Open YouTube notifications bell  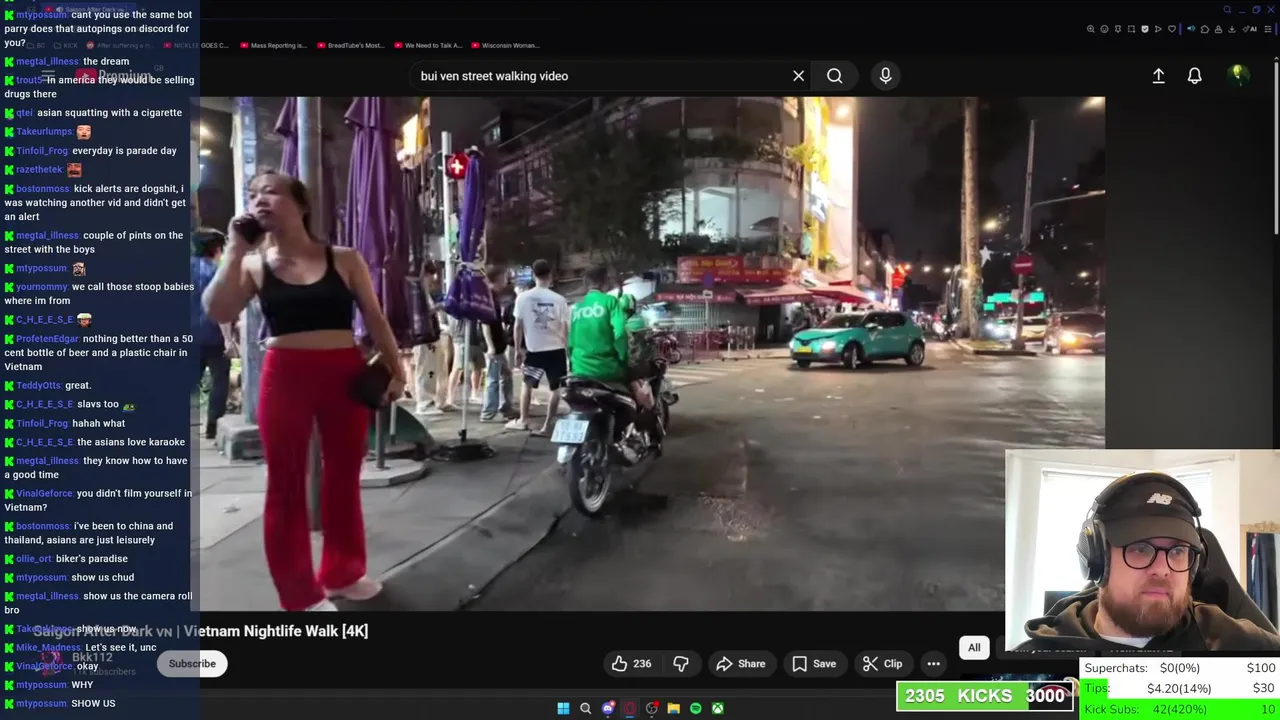[x=1194, y=76]
